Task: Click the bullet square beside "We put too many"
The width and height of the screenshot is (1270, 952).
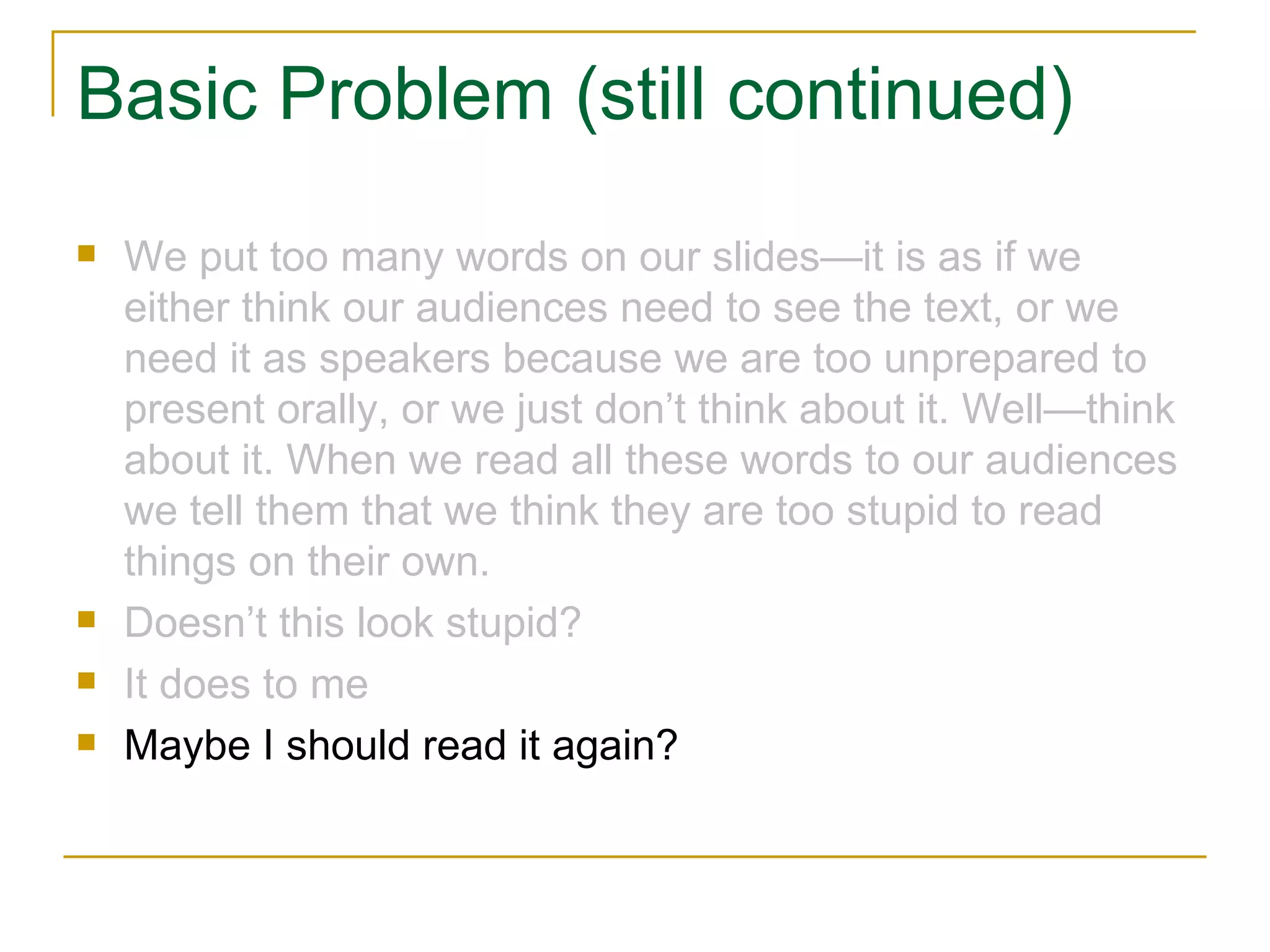Action: pos(86,253)
